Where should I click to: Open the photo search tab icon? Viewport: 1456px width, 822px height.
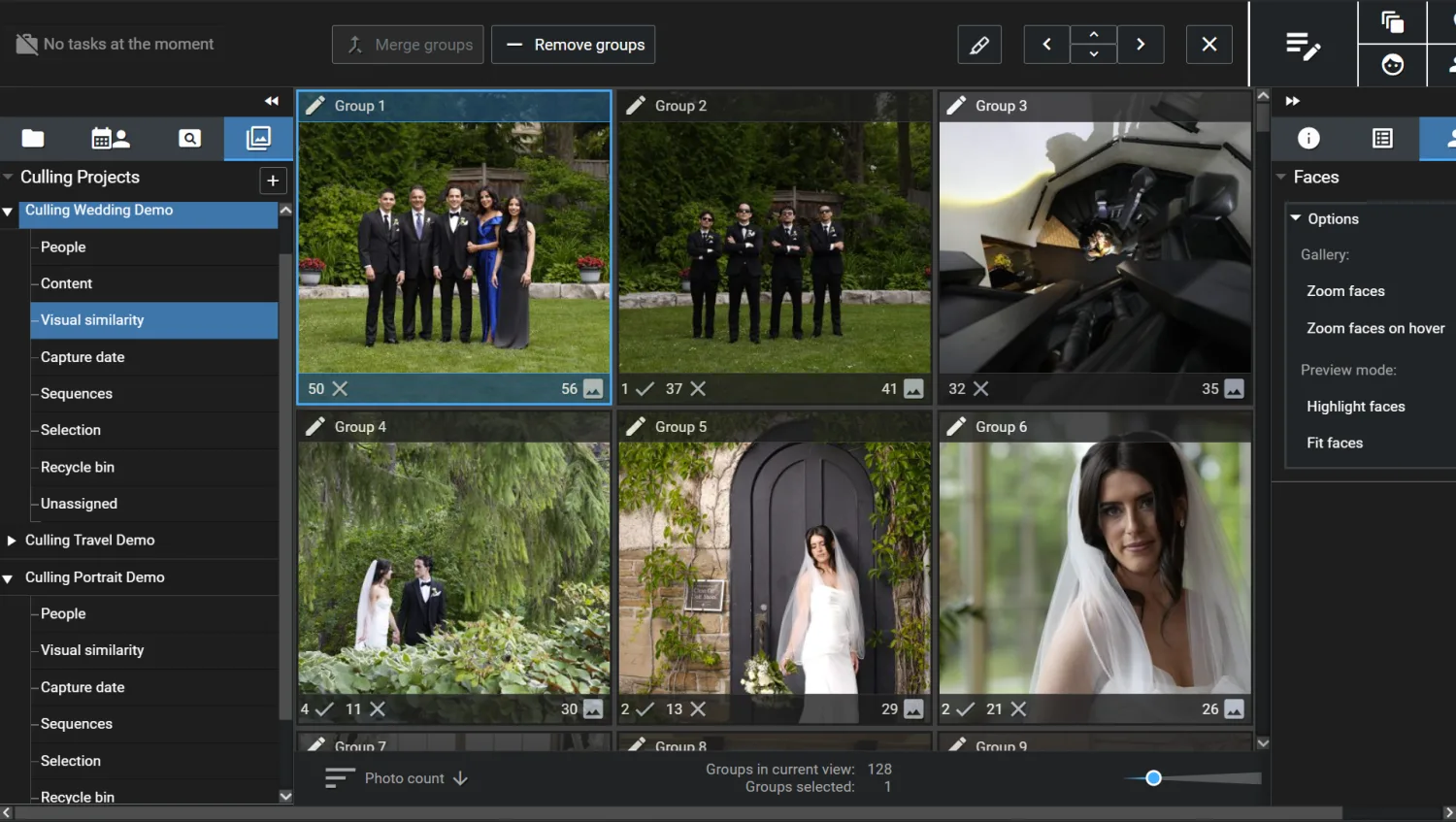coord(189,138)
